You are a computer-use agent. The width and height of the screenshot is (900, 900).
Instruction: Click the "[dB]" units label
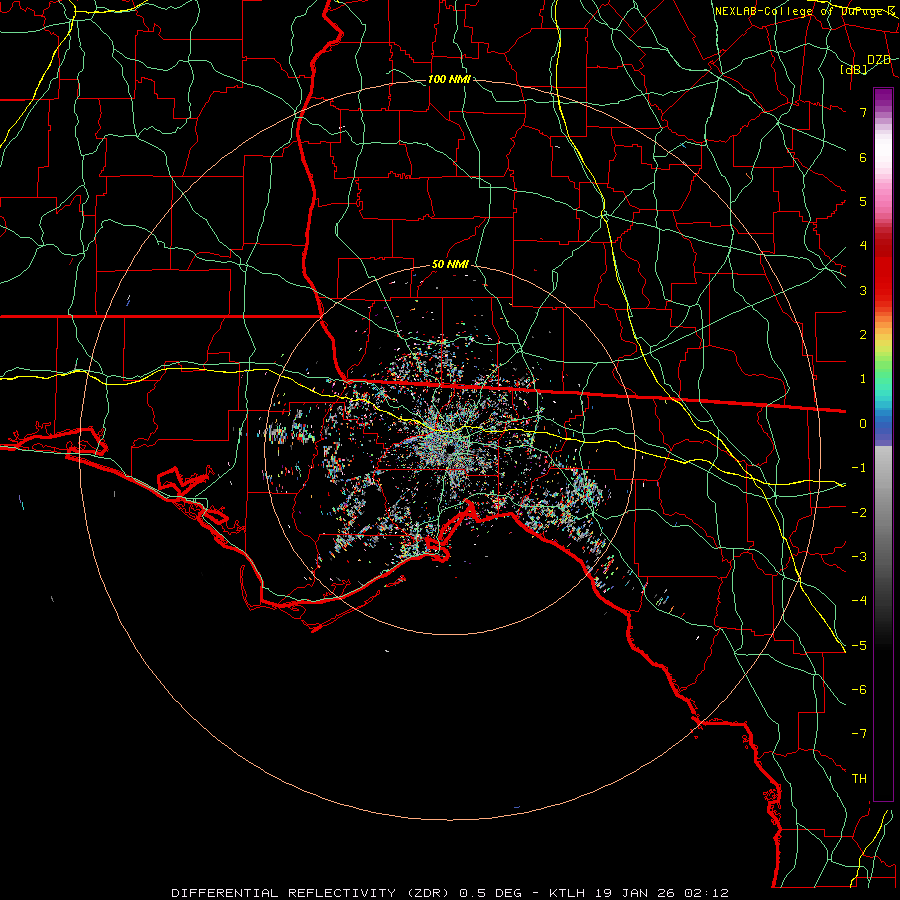854,70
